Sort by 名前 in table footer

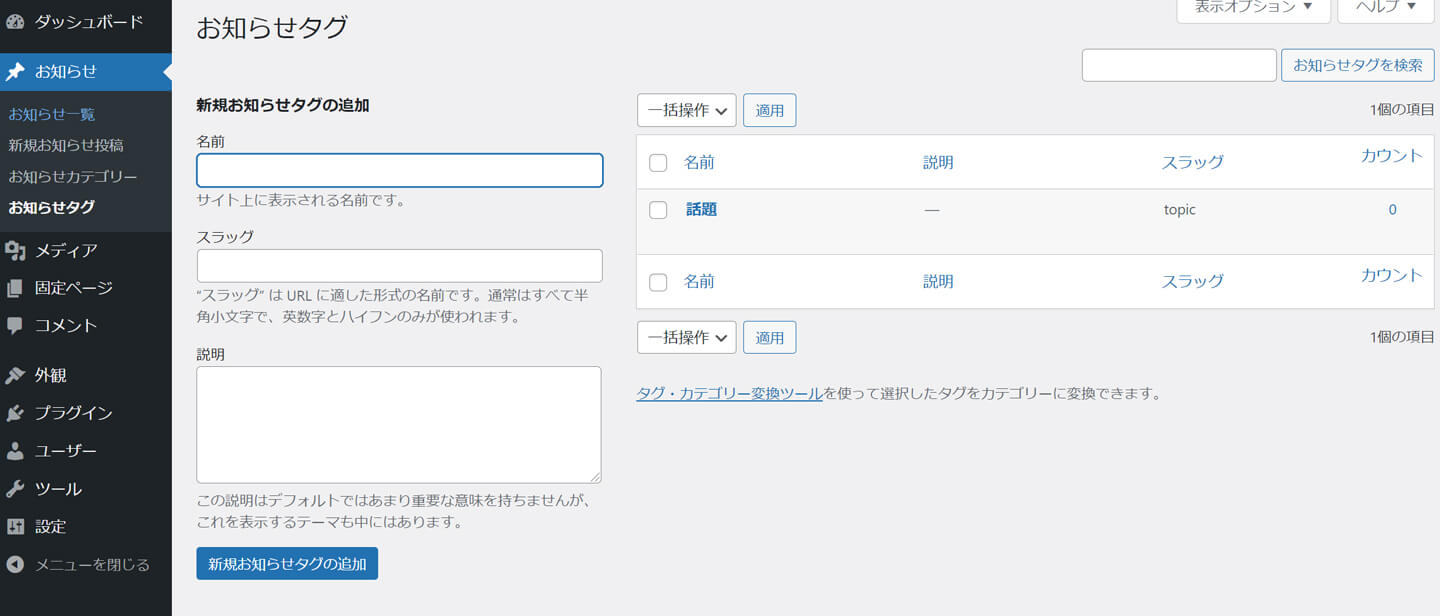[699, 281]
